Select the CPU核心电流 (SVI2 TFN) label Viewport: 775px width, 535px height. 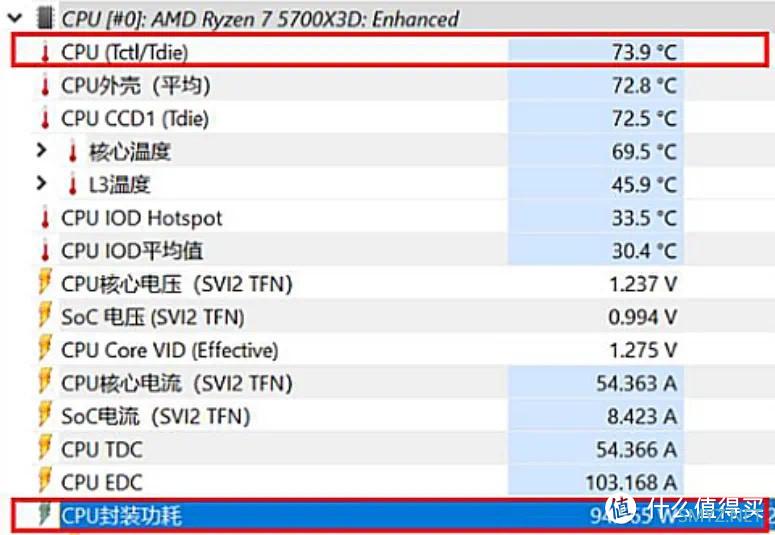(x=177, y=384)
